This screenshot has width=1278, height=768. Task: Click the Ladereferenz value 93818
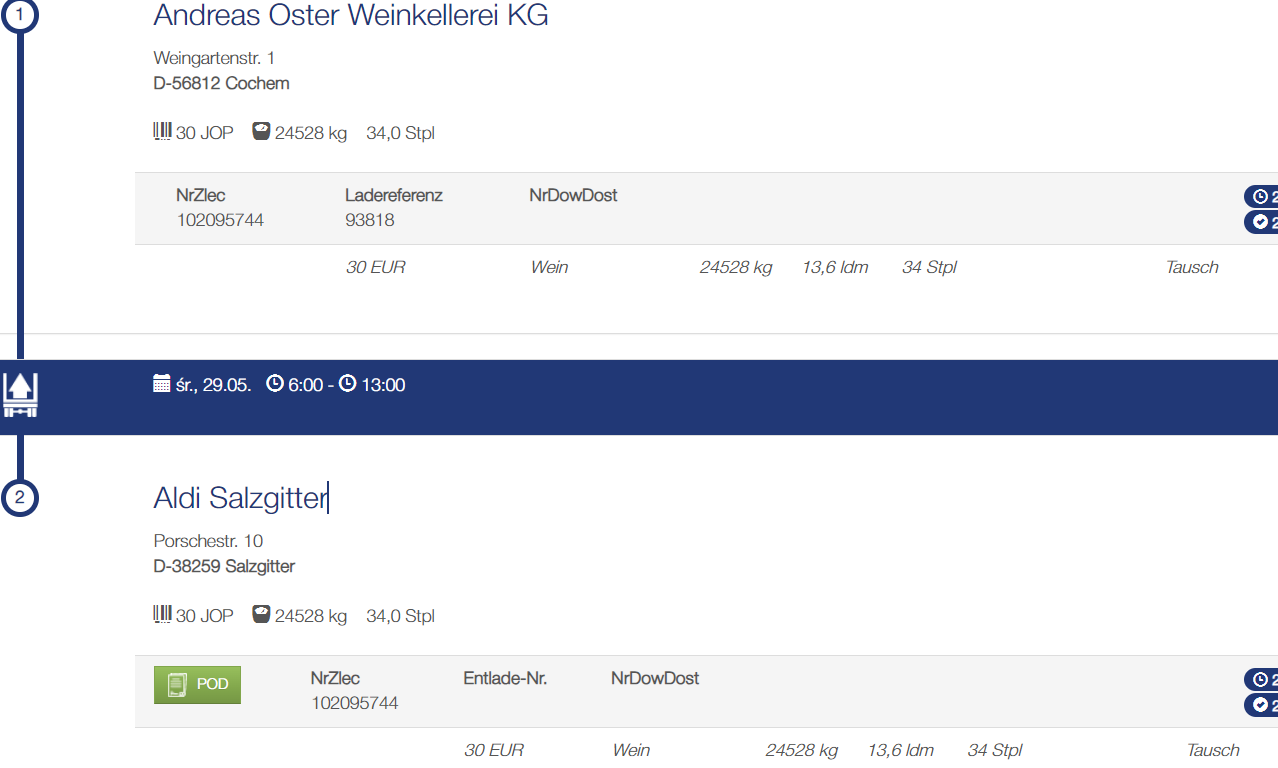tap(370, 220)
